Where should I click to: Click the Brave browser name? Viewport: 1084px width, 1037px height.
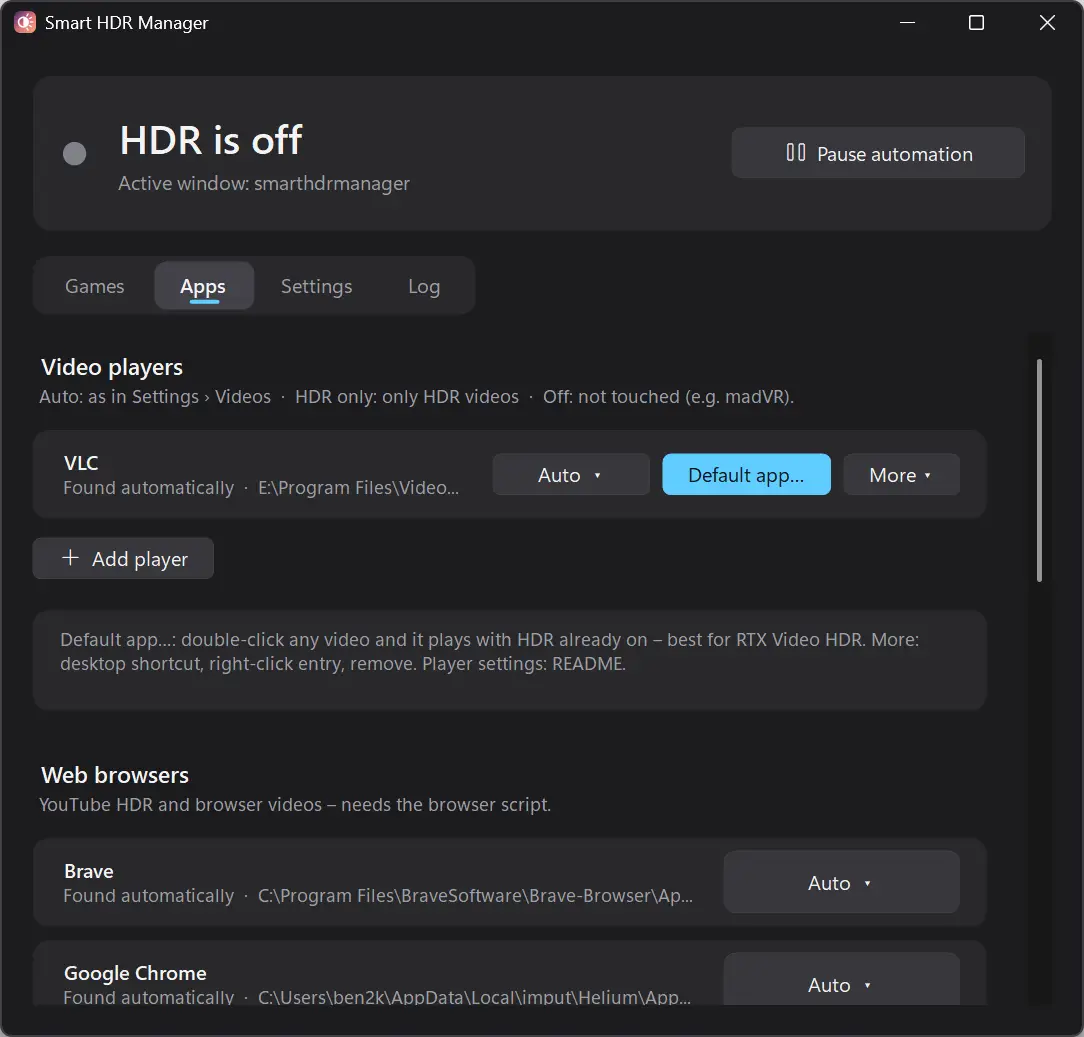coord(88,871)
